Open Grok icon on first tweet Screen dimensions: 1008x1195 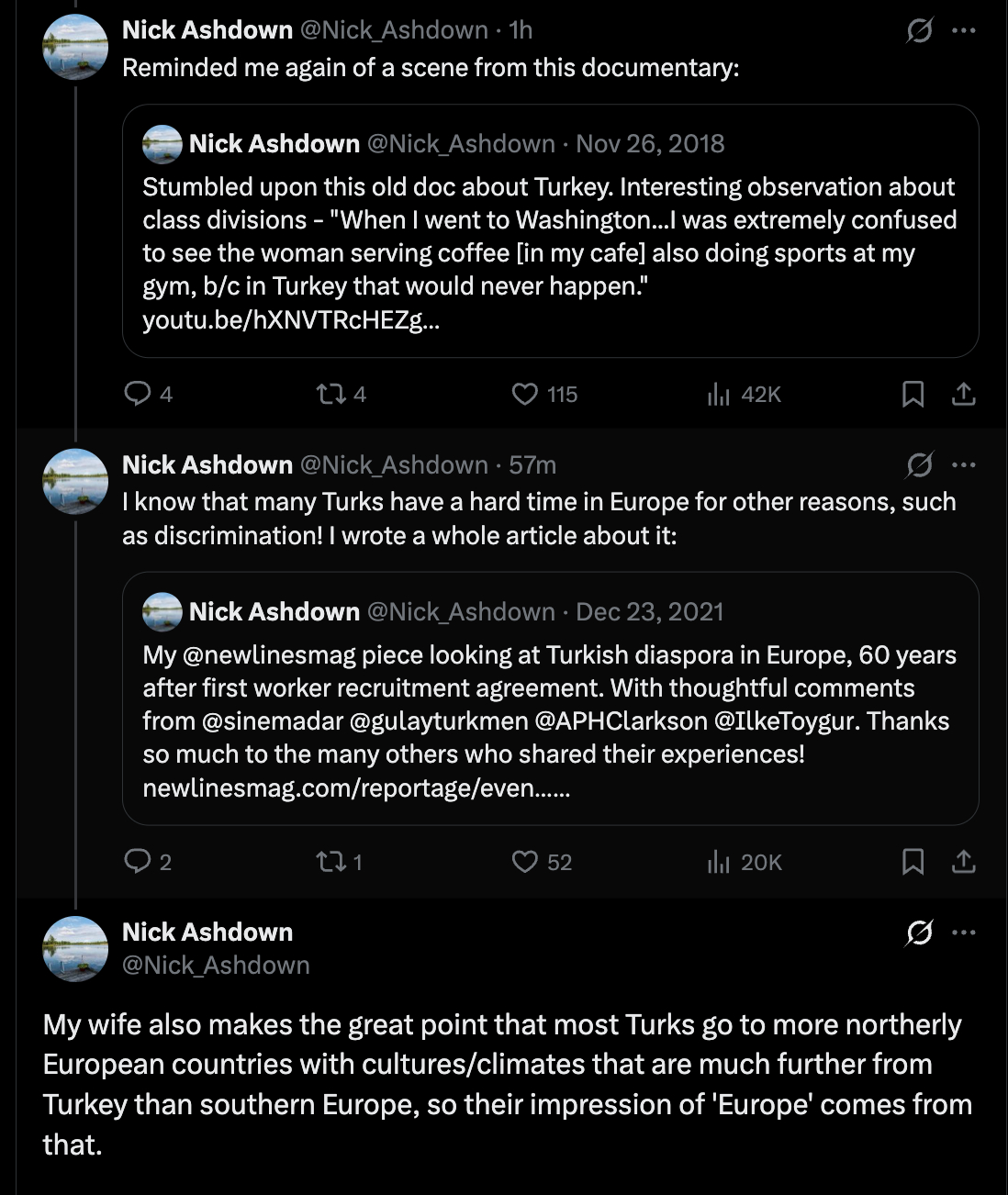pyautogui.click(x=919, y=30)
